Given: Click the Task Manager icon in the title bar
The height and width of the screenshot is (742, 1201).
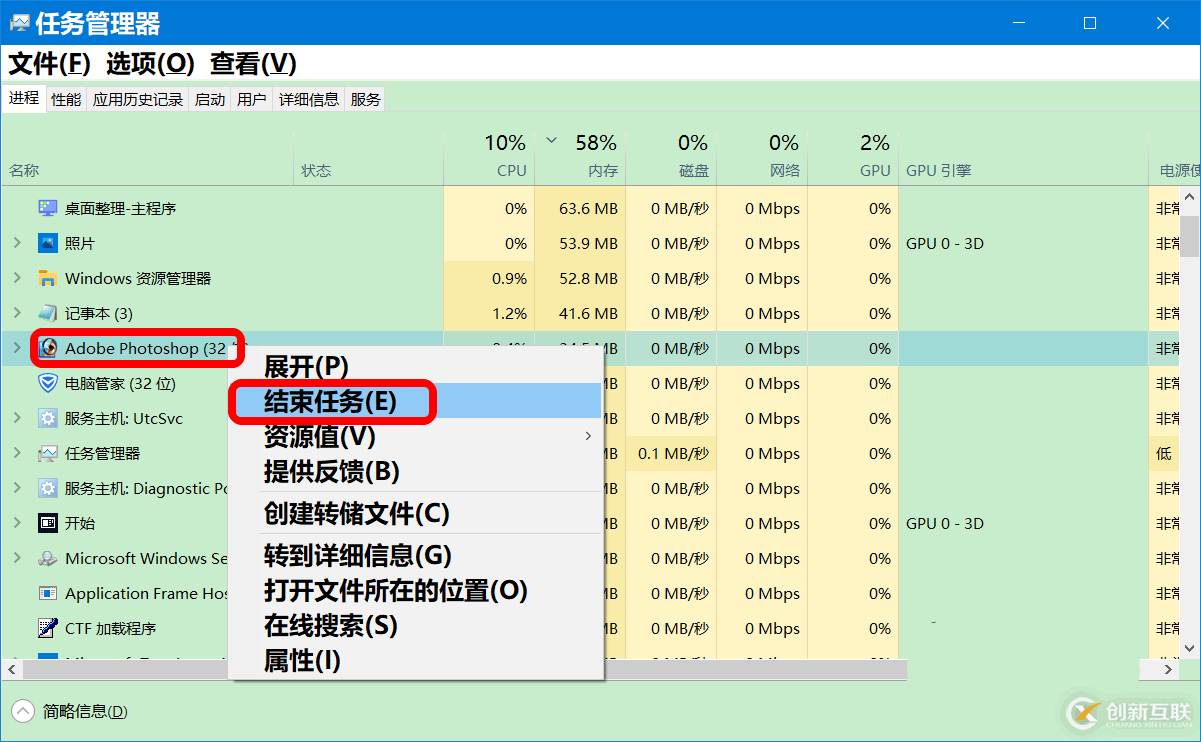Looking at the screenshot, I should (x=19, y=22).
